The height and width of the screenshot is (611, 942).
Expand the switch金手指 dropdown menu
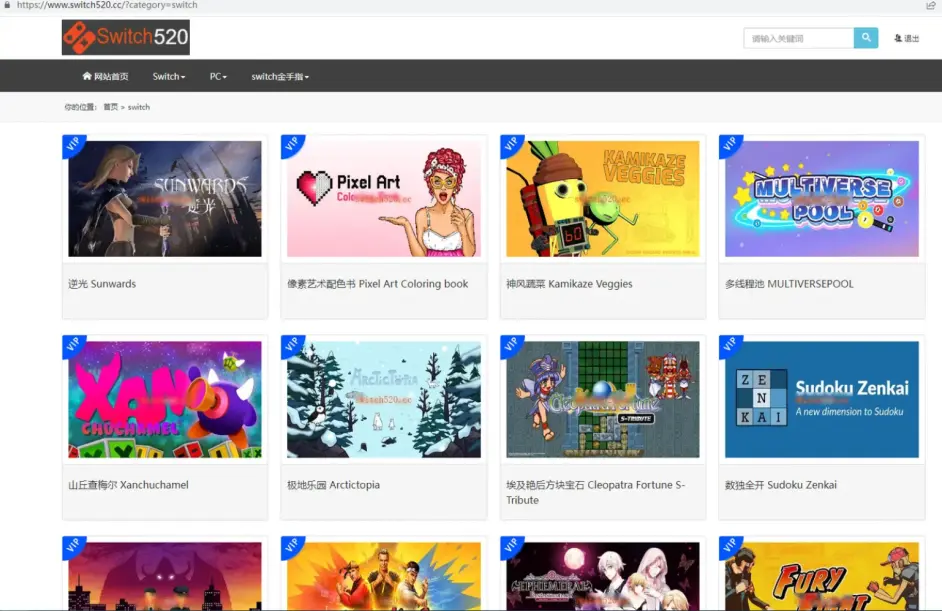(x=280, y=76)
